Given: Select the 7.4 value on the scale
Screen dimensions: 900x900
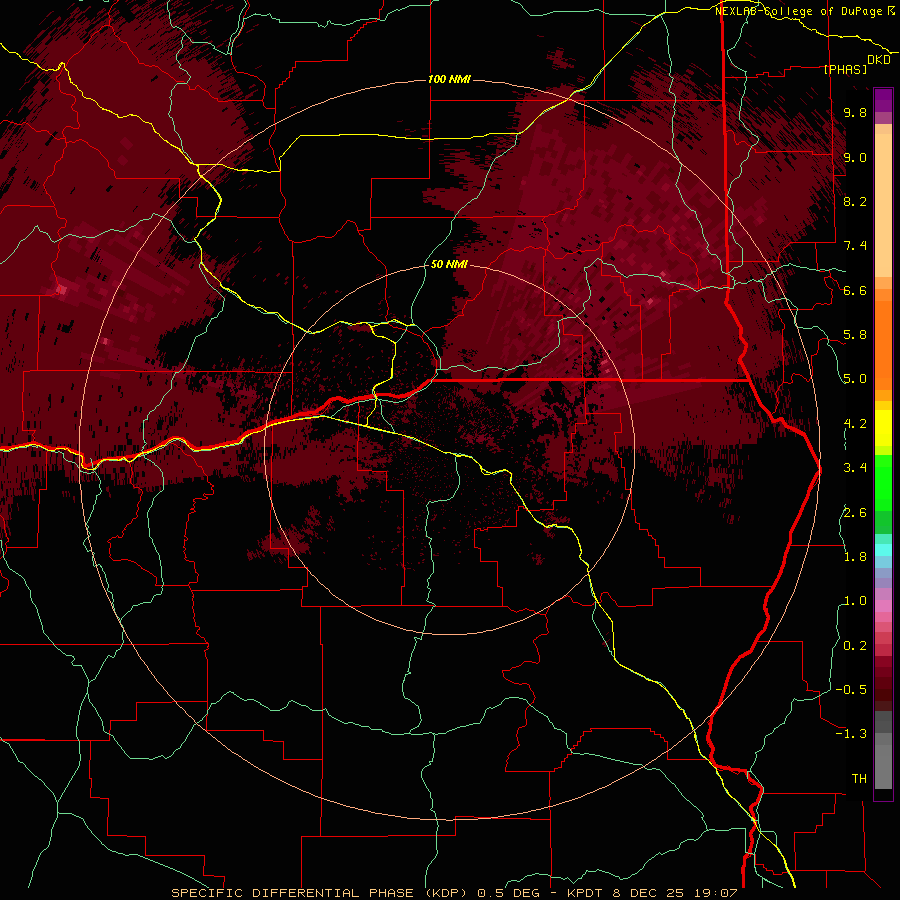Looking at the screenshot, I should (855, 246).
